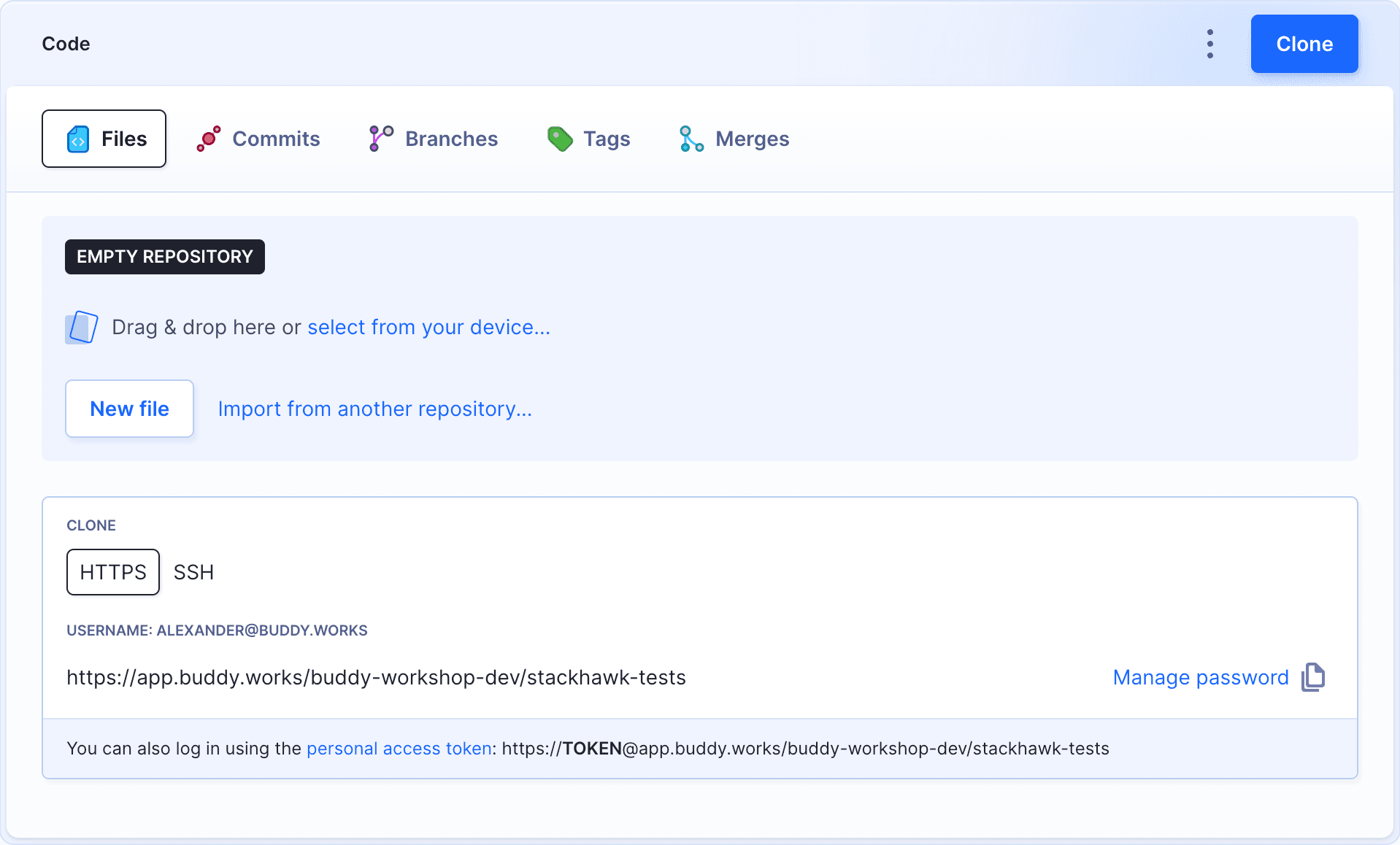Copy the clone URL with clipboard icon

(1313, 677)
